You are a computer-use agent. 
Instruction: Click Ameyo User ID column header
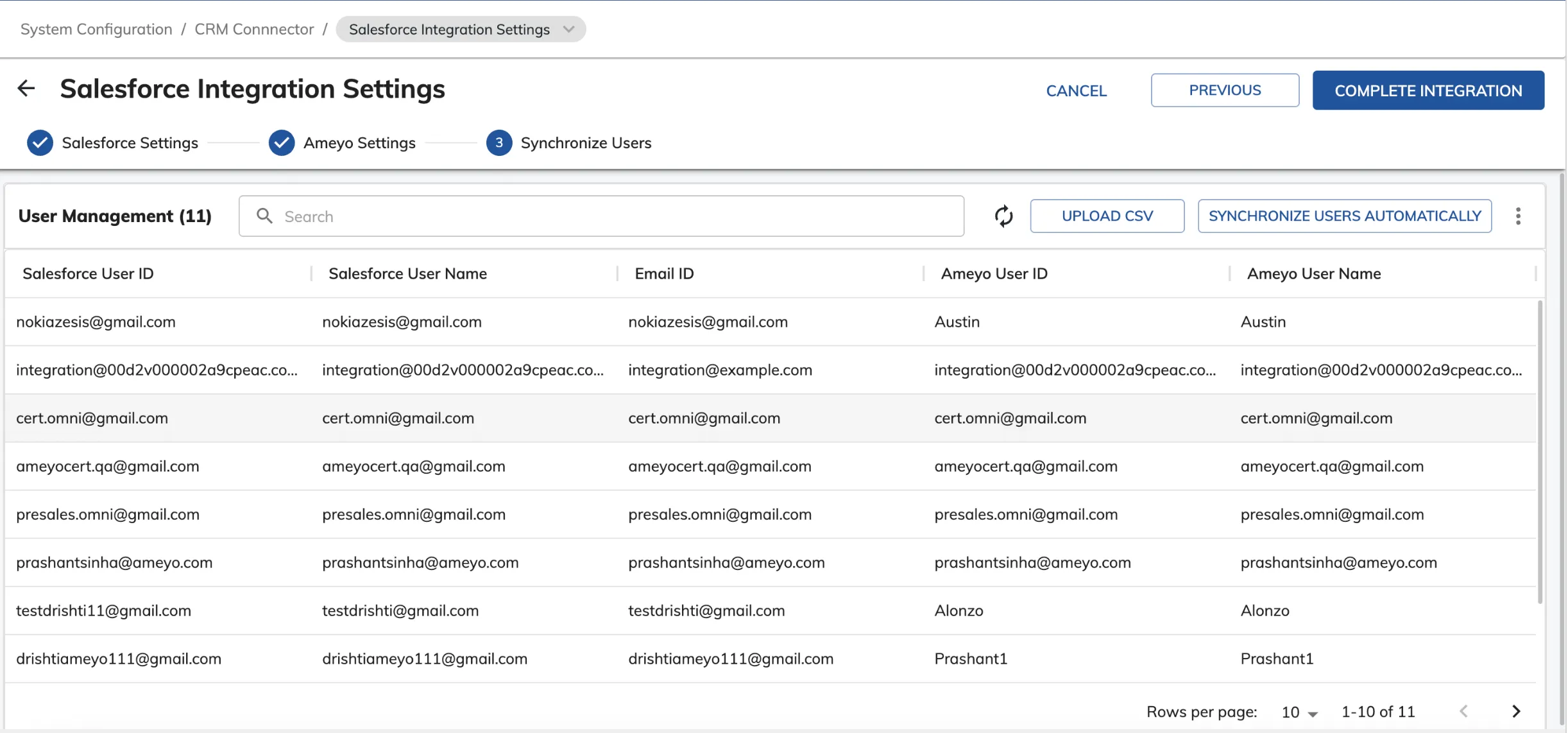(994, 274)
